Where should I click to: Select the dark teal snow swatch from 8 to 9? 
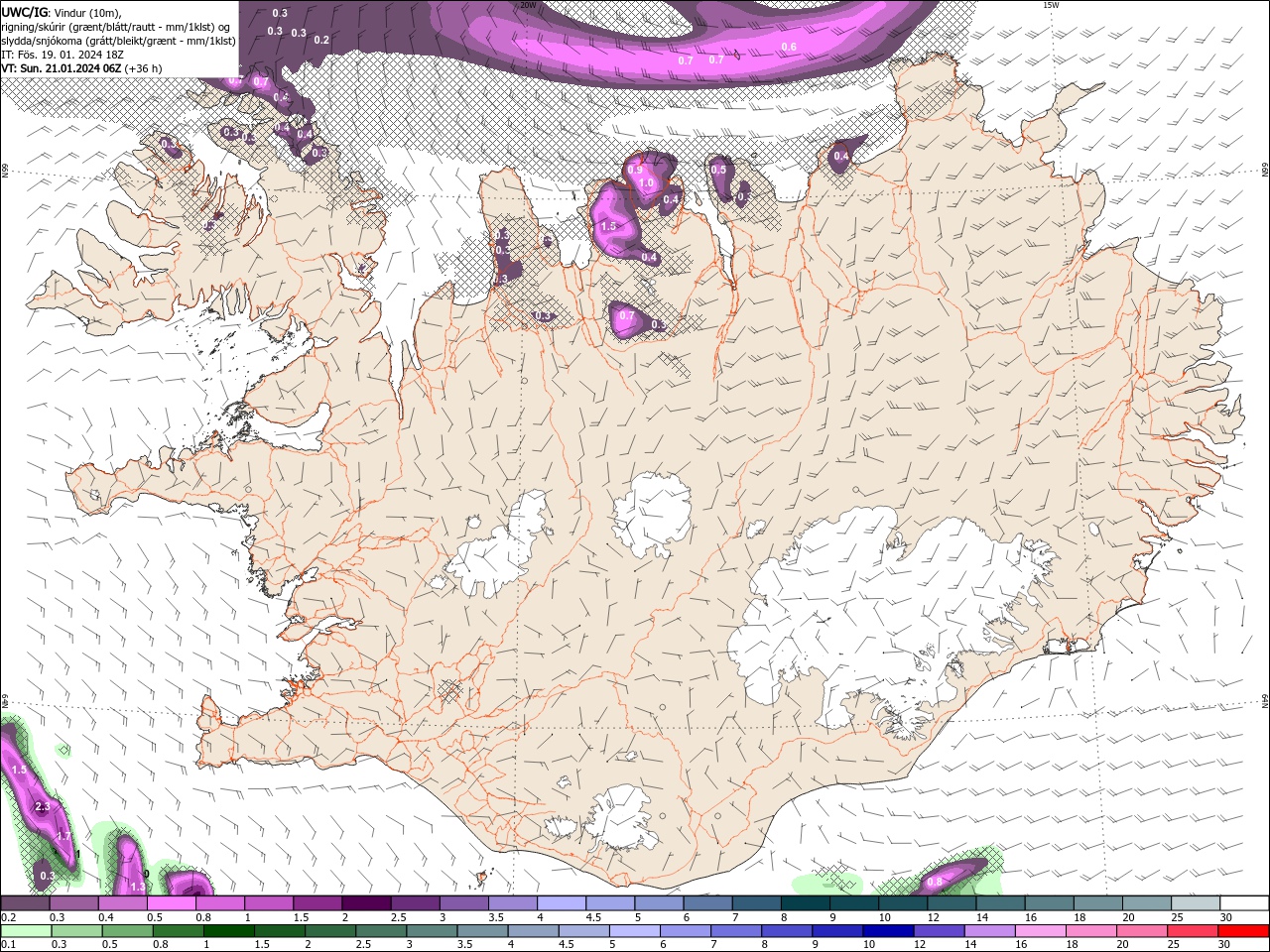click(x=805, y=903)
